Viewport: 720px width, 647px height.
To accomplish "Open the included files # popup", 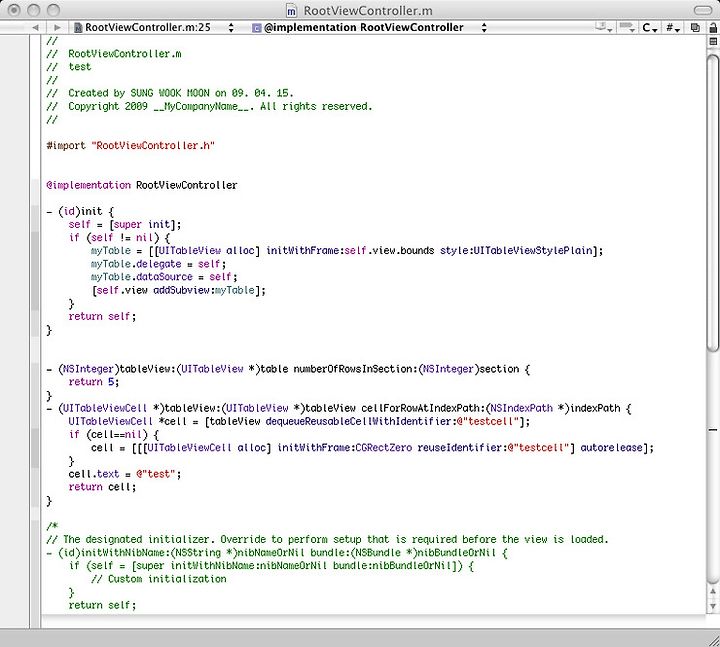I will [673, 28].
